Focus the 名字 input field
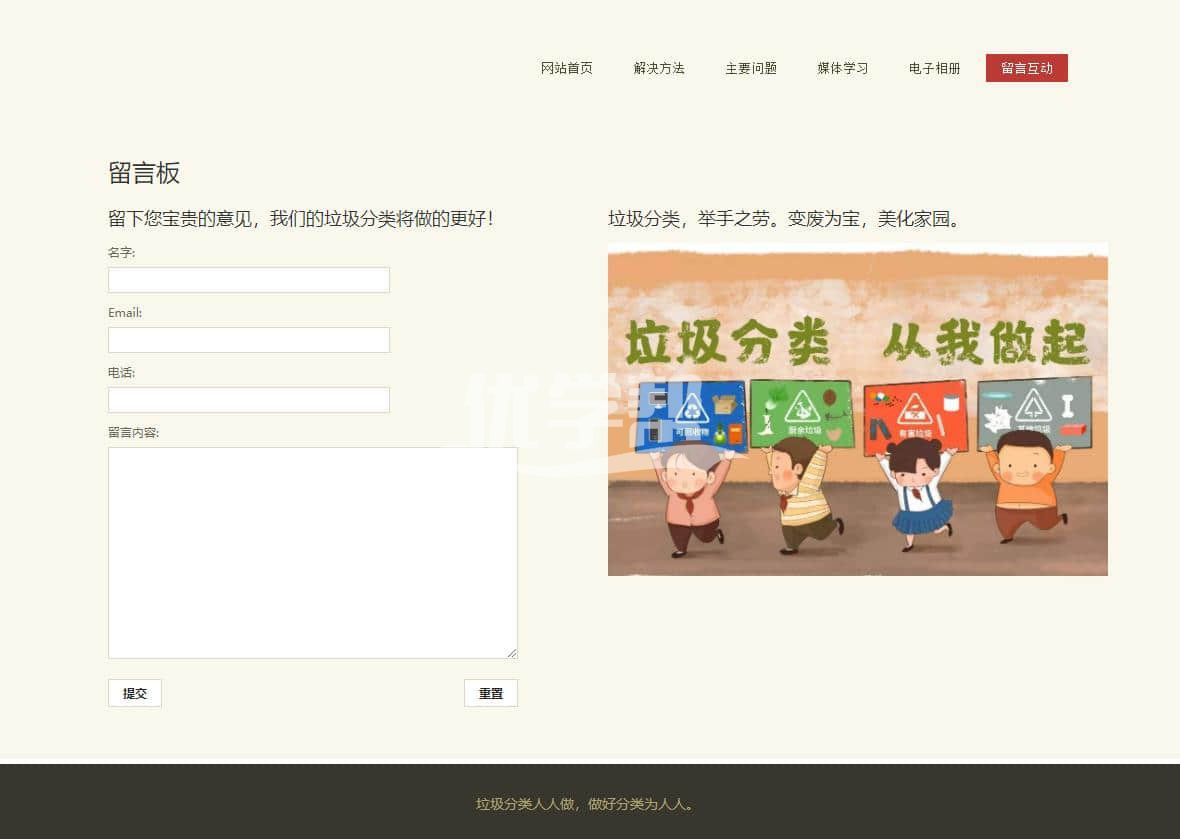 [x=248, y=280]
